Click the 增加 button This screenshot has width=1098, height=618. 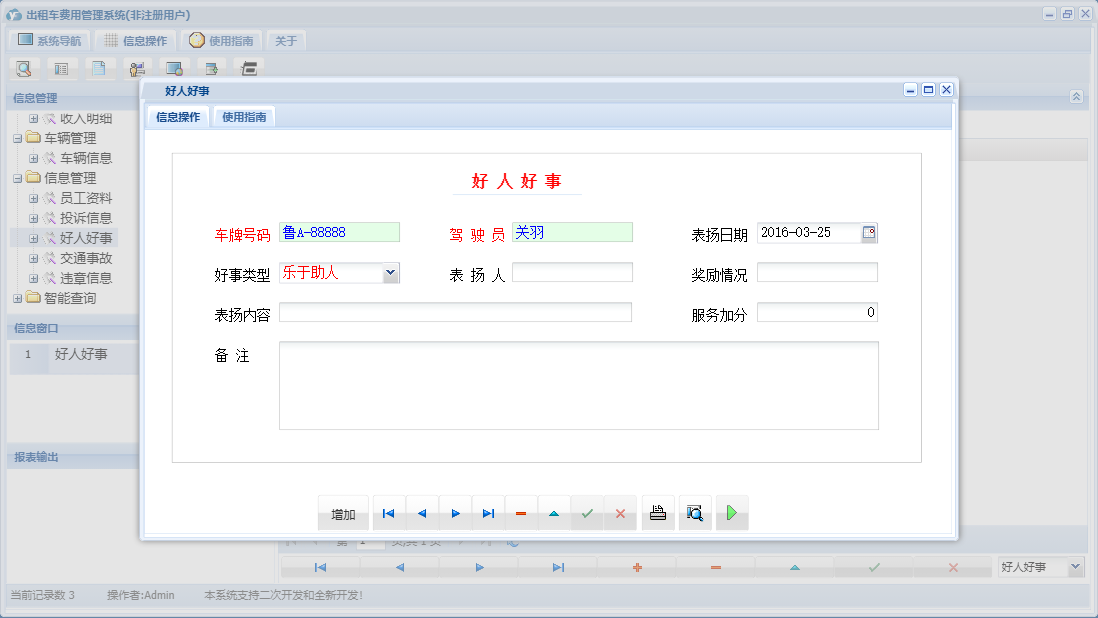pyautogui.click(x=343, y=514)
